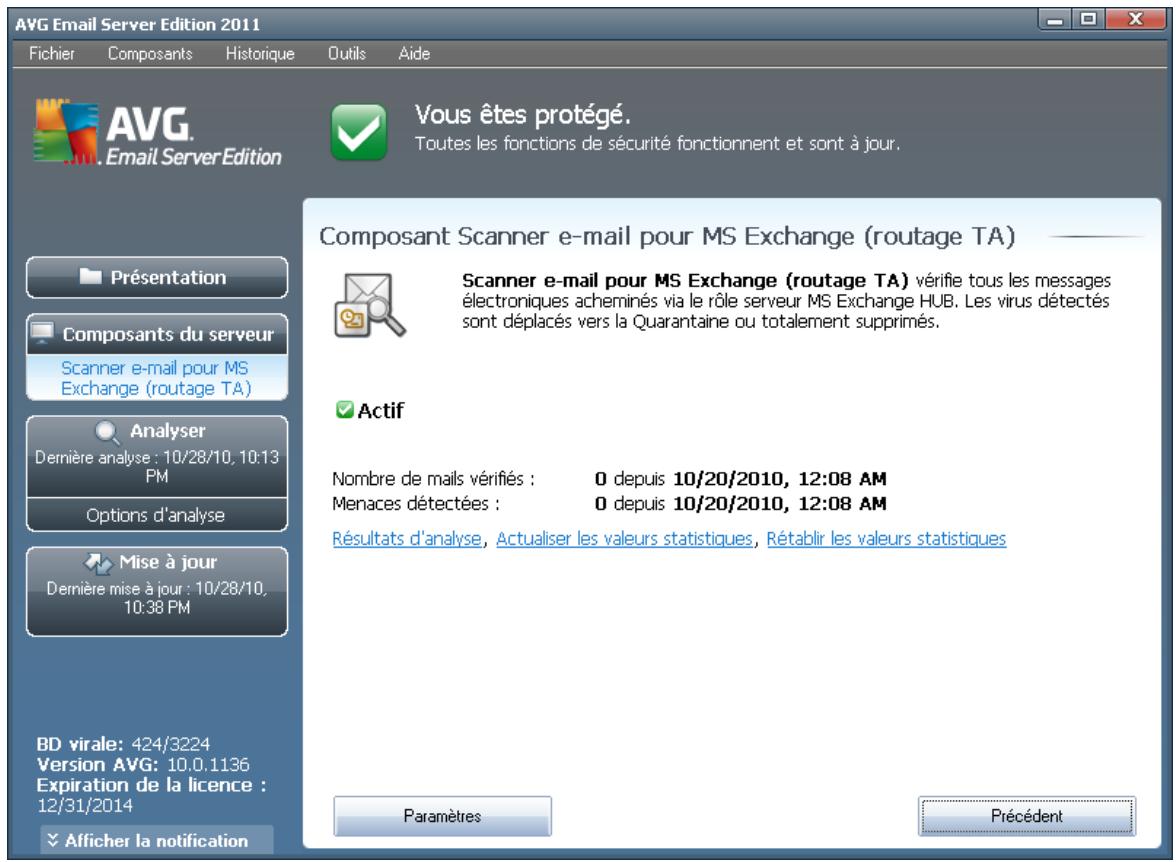Open Options d'analyse
Viewport: 1176px width, 862px height.
(156, 515)
